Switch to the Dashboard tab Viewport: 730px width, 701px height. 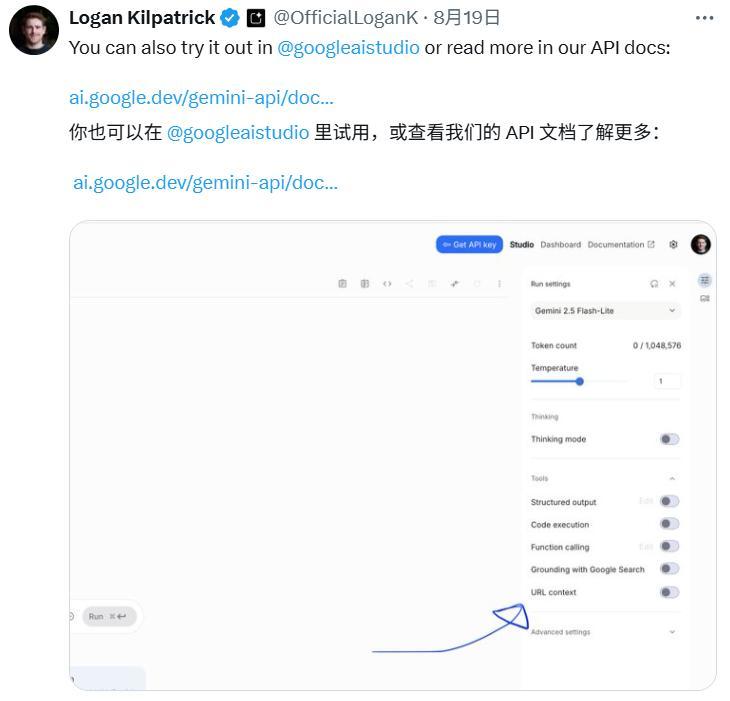(561, 244)
